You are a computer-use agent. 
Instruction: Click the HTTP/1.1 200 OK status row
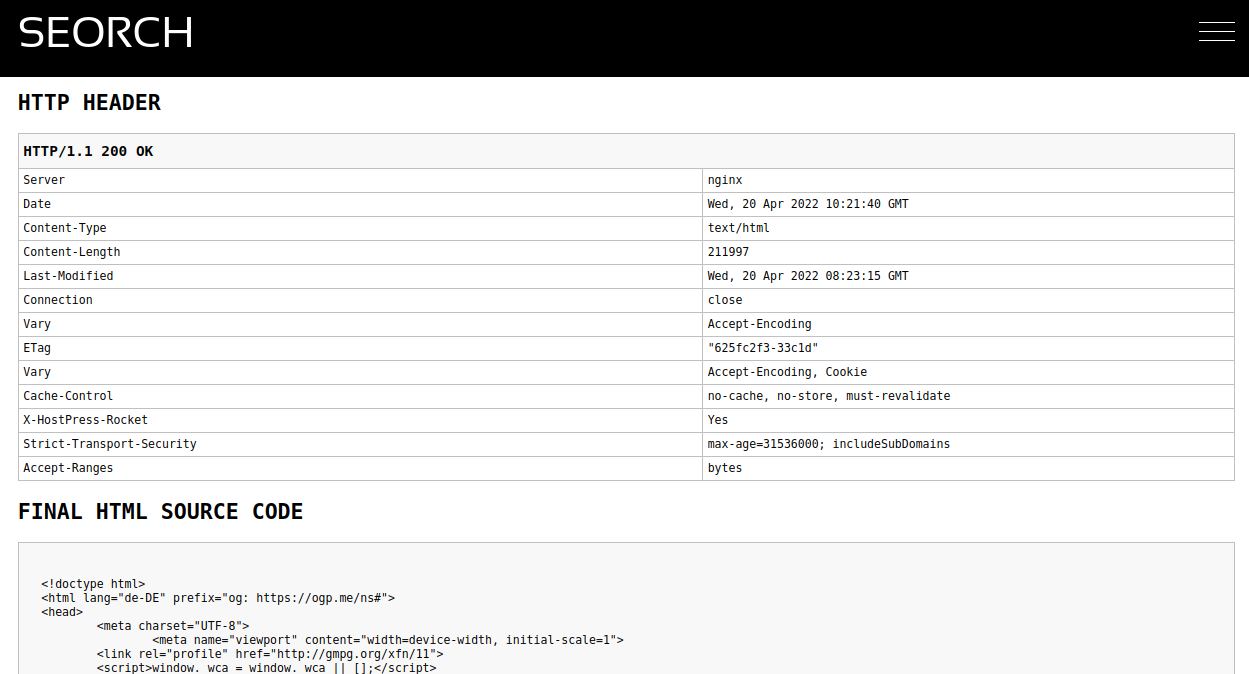click(x=626, y=152)
